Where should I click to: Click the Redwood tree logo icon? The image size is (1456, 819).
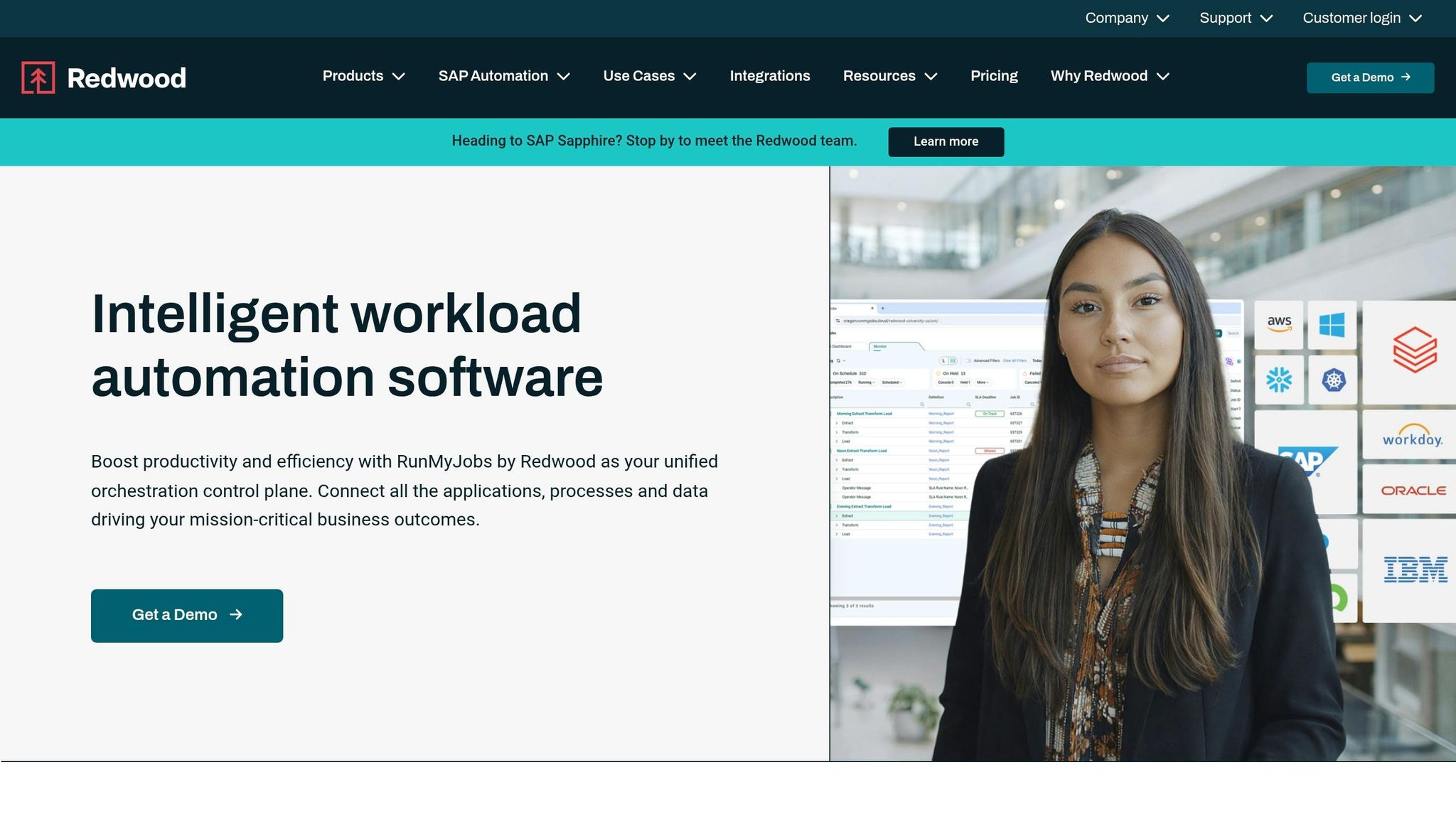(38, 77)
